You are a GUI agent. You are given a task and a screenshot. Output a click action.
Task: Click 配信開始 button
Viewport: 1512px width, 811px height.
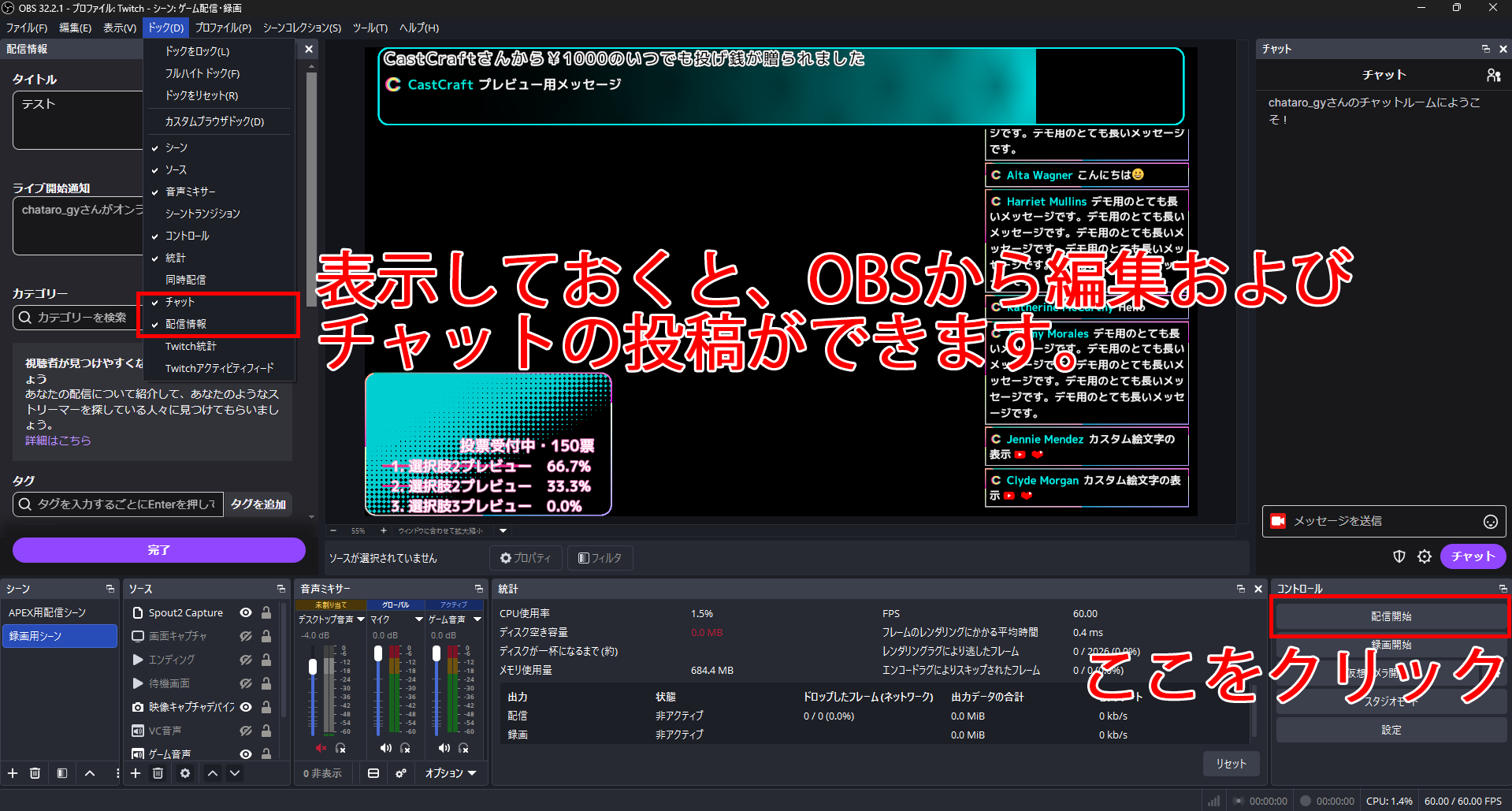pos(1391,616)
